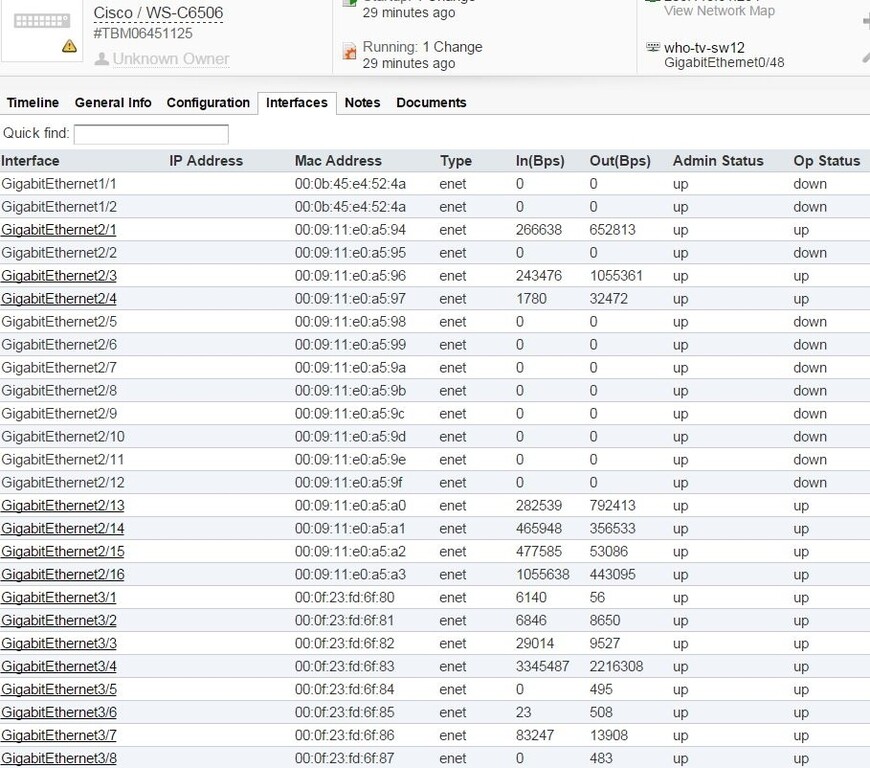
Task: Open the GigabitEthernet2/1 interface
Action: pos(57,230)
